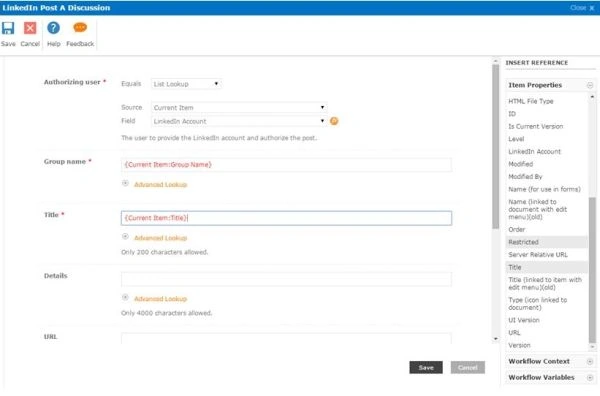Expand Advanced Lookup under Group name
This screenshot has width=600, height=396.
point(125,183)
